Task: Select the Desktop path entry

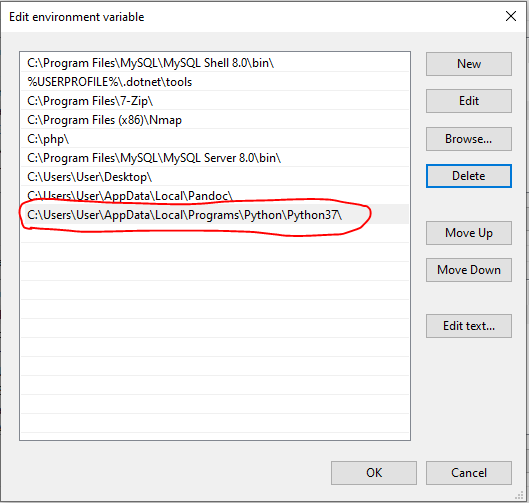Action: [215, 176]
